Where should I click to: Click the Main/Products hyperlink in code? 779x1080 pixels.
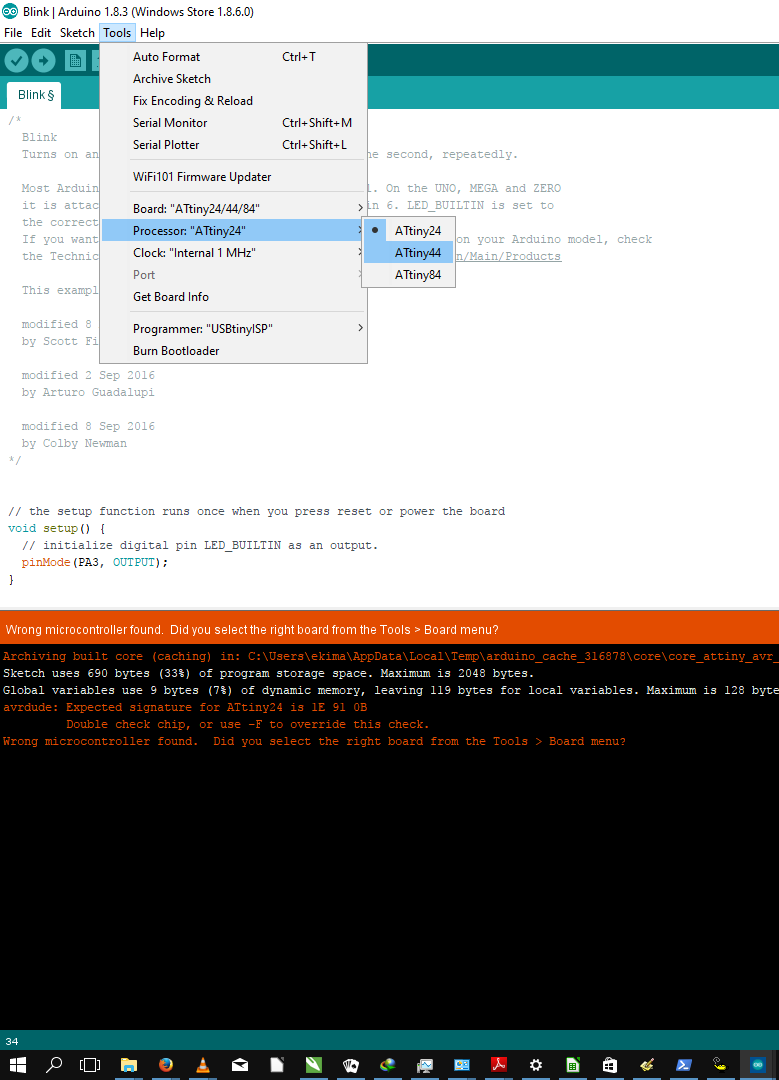(x=508, y=256)
